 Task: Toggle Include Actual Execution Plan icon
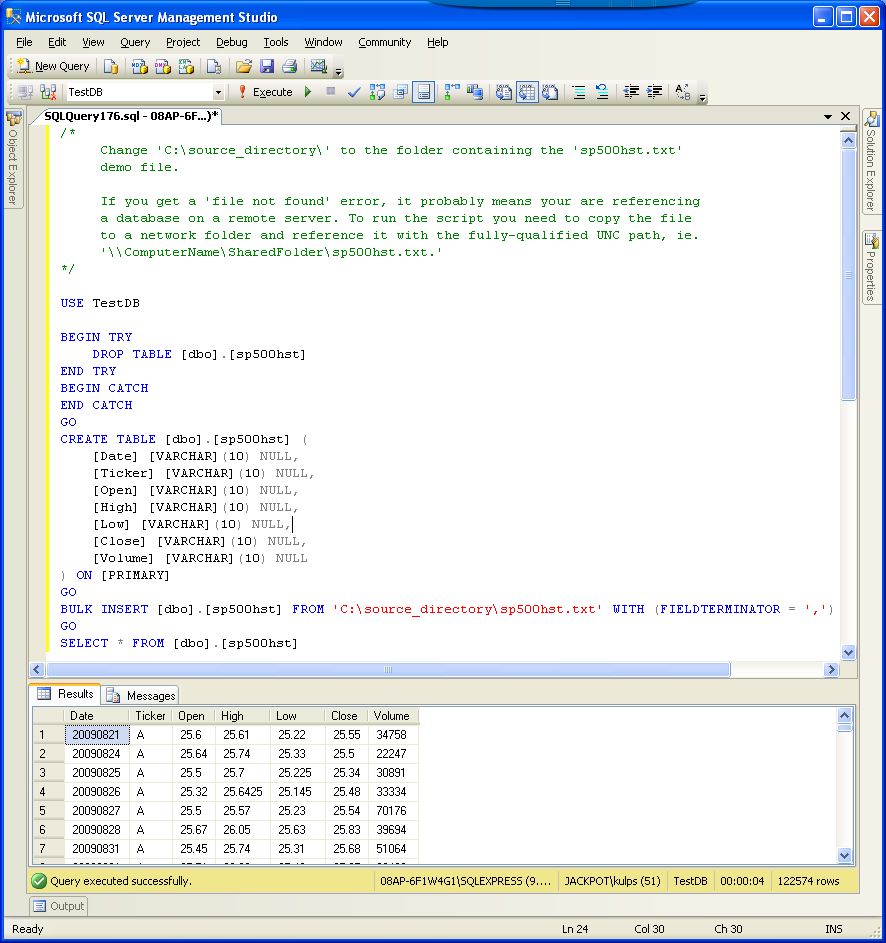pyautogui.click(x=452, y=92)
